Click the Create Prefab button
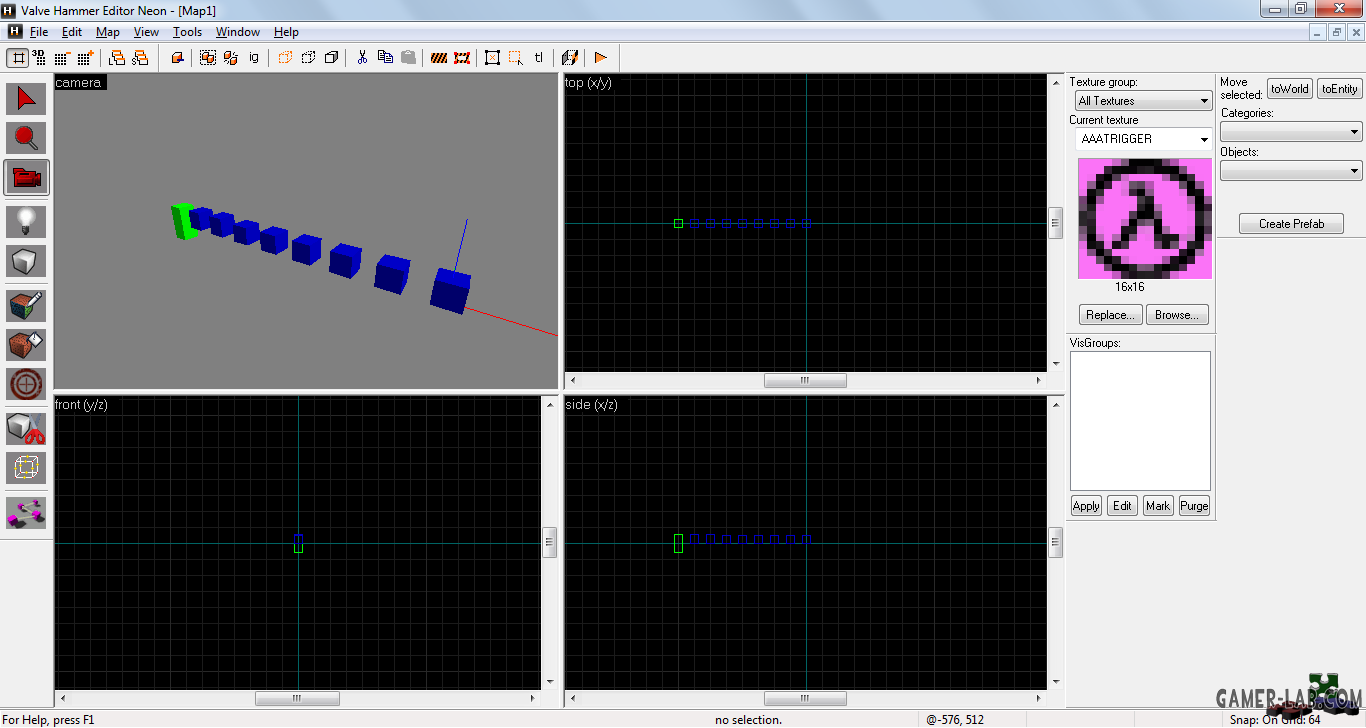The height and width of the screenshot is (728, 1366). (x=1291, y=224)
